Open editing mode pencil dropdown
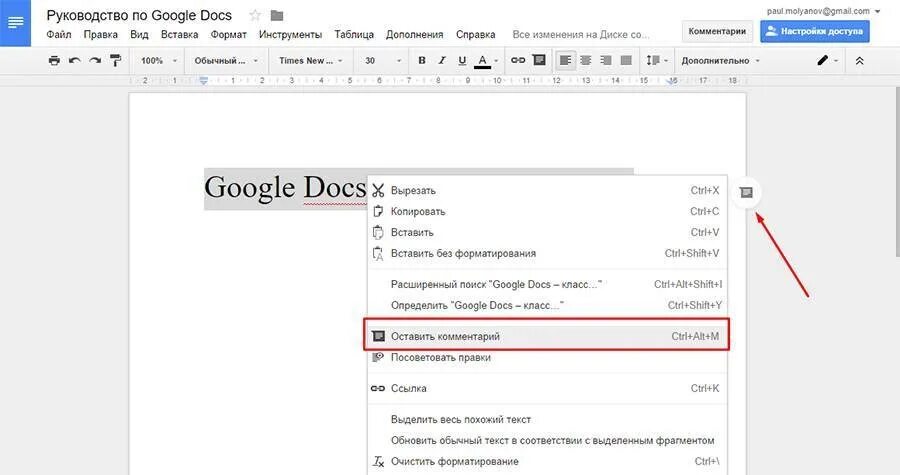900x475 pixels. coord(828,60)
